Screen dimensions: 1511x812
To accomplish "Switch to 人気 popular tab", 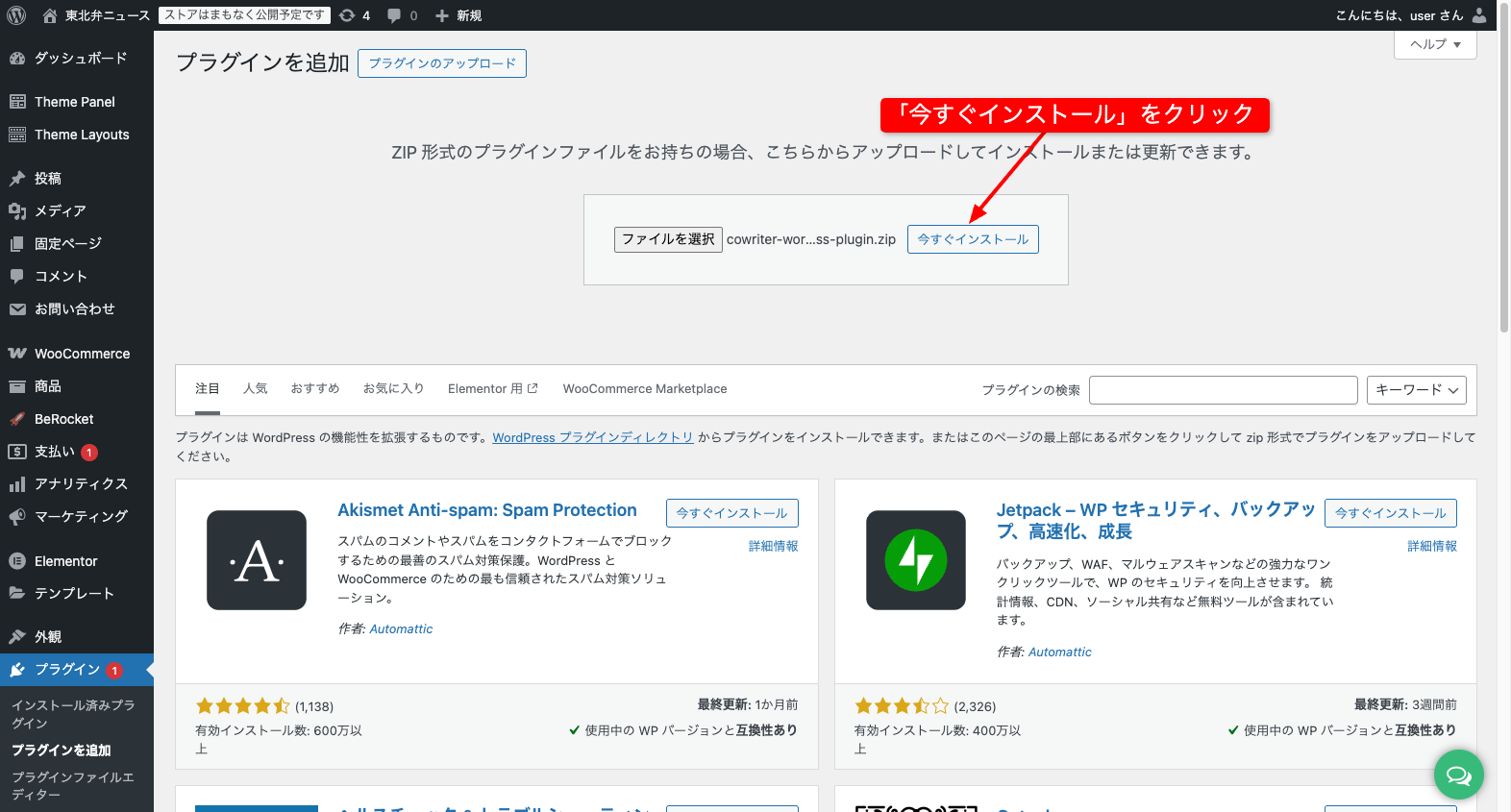I will point(256,389).
